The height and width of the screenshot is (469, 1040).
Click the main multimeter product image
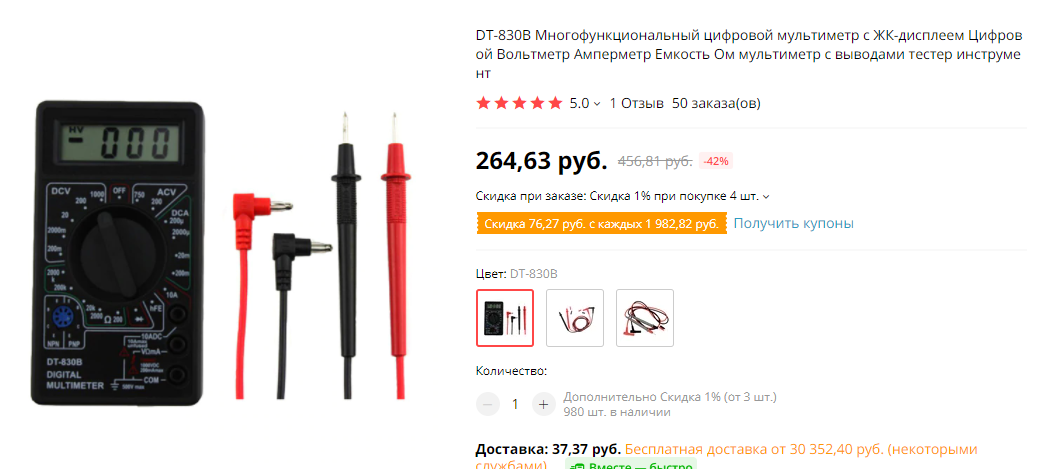[117, 253]
